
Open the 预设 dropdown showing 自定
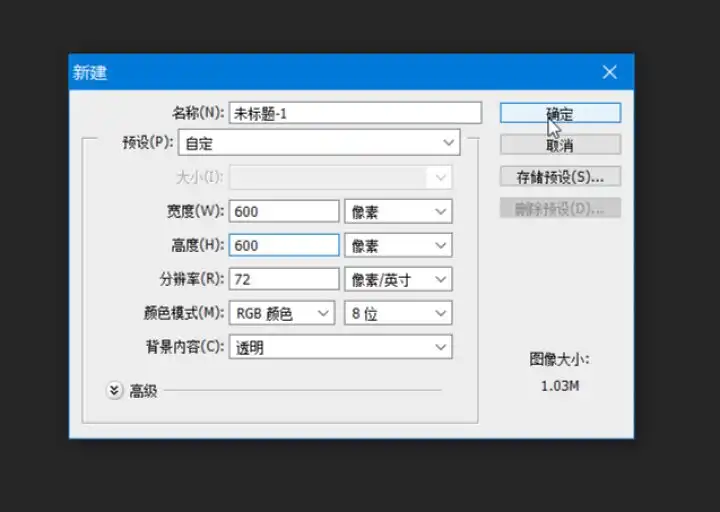319,143
